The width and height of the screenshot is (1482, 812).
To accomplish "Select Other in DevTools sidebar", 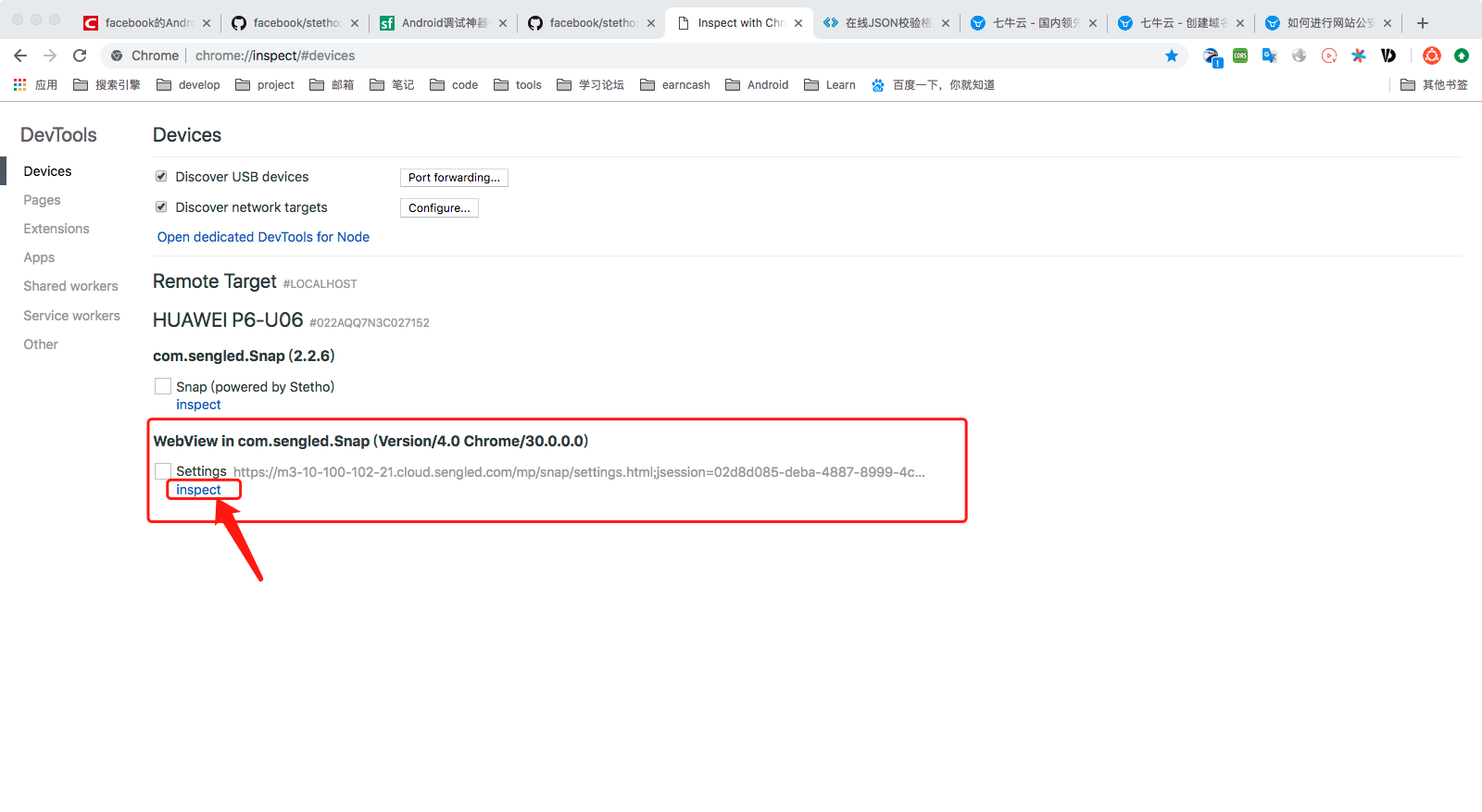I will point(41,344).
